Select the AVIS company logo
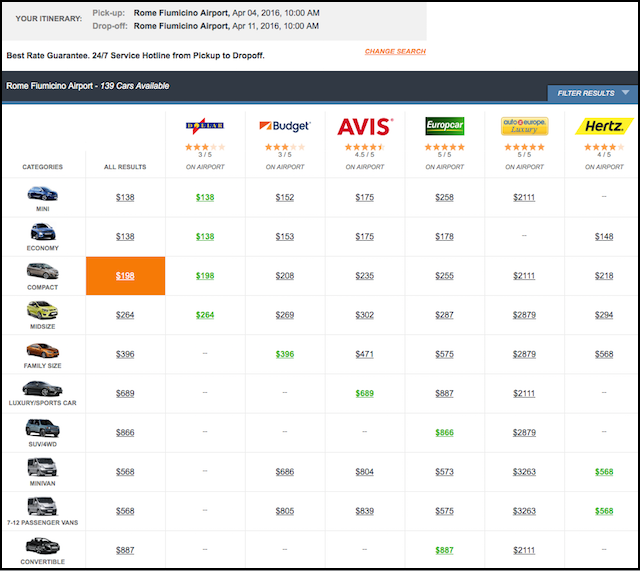 pyautogui.click(x=364, y=126)
